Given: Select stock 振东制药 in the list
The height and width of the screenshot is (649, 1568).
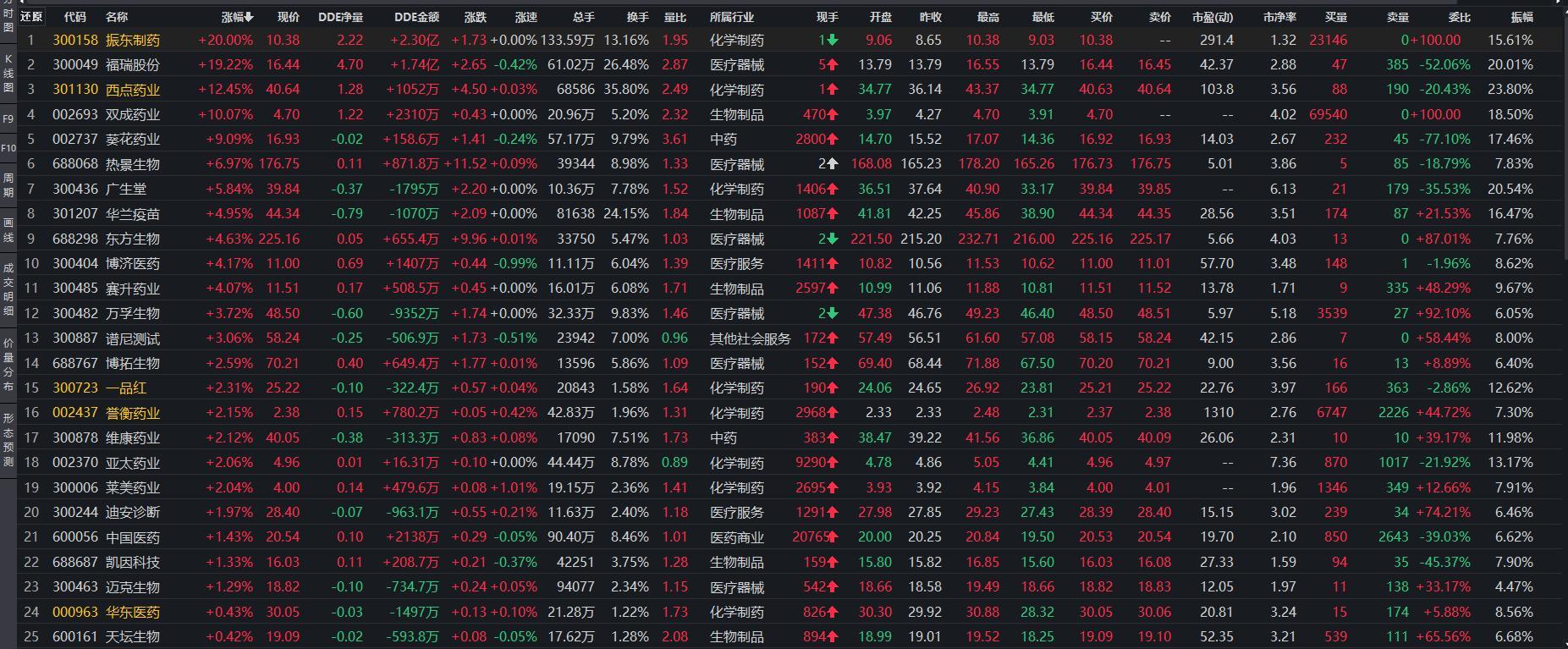Looking at the screenshot, I should pos(133,40).
